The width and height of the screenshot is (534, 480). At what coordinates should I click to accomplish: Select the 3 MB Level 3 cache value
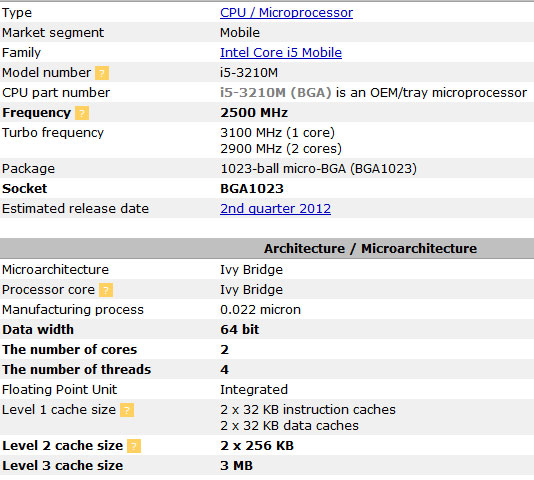point(236,466)
